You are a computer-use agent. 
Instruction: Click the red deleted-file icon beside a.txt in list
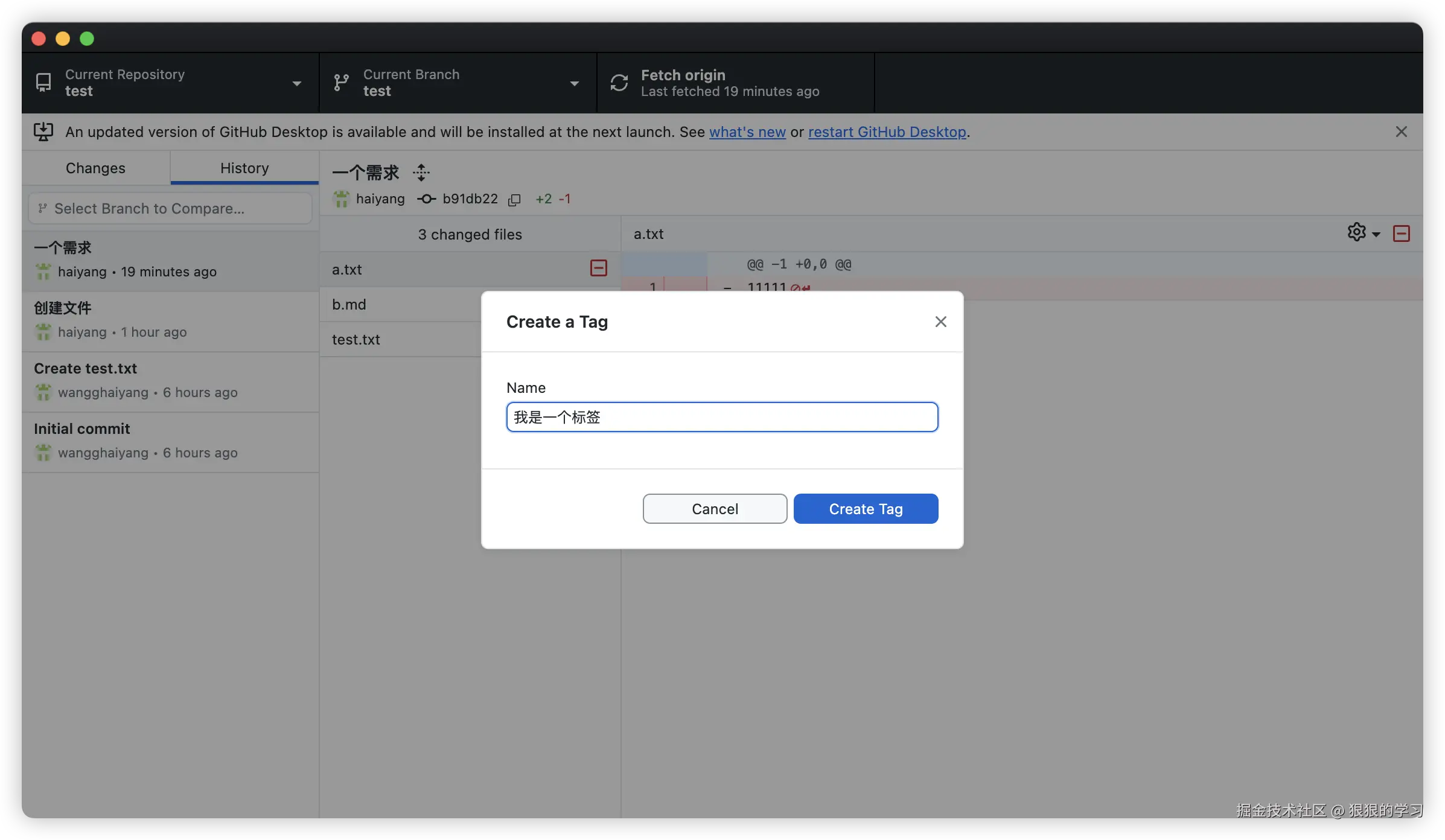[x=598, y=269]
